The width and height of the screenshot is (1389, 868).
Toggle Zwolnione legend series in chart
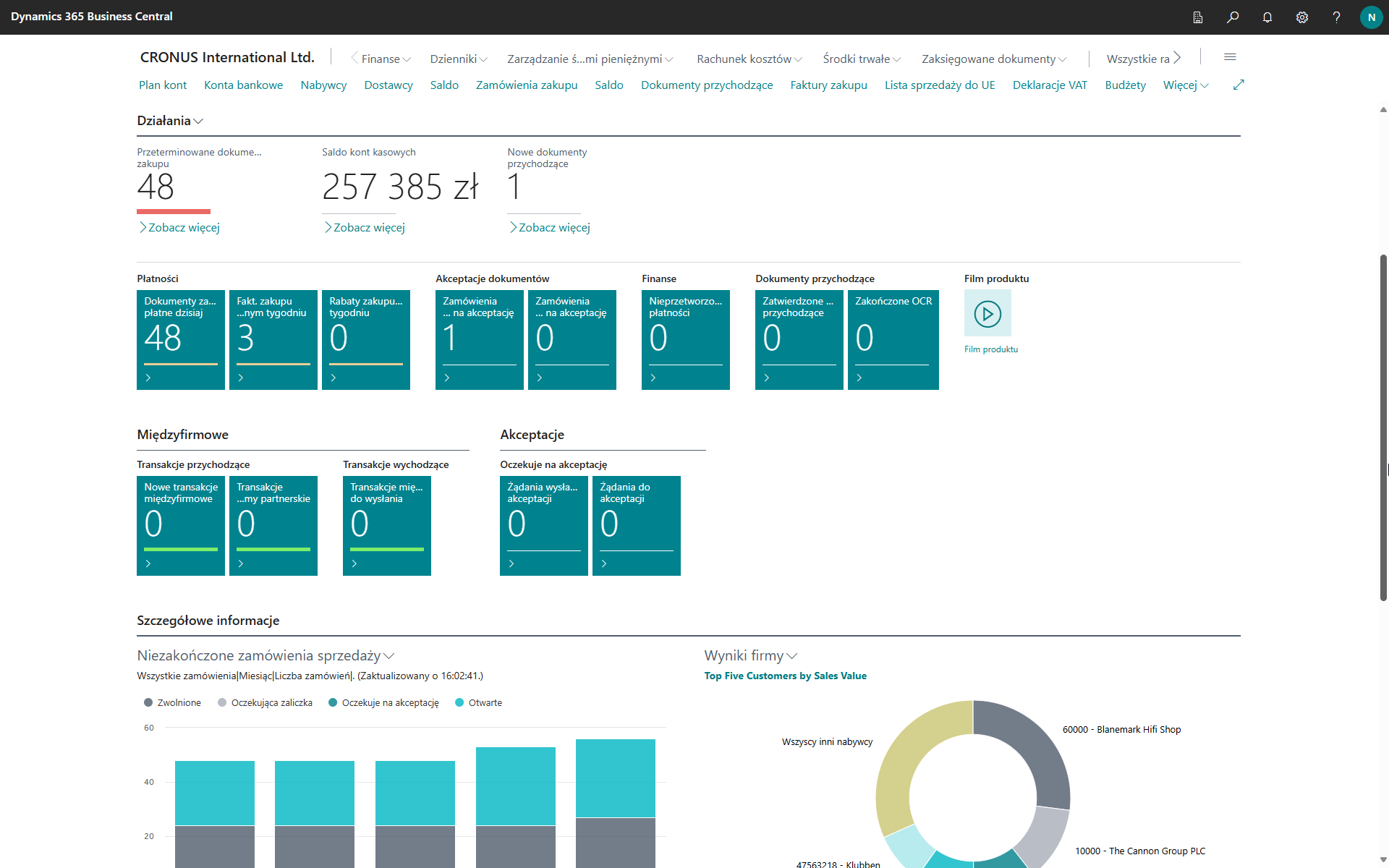point(172,702)
